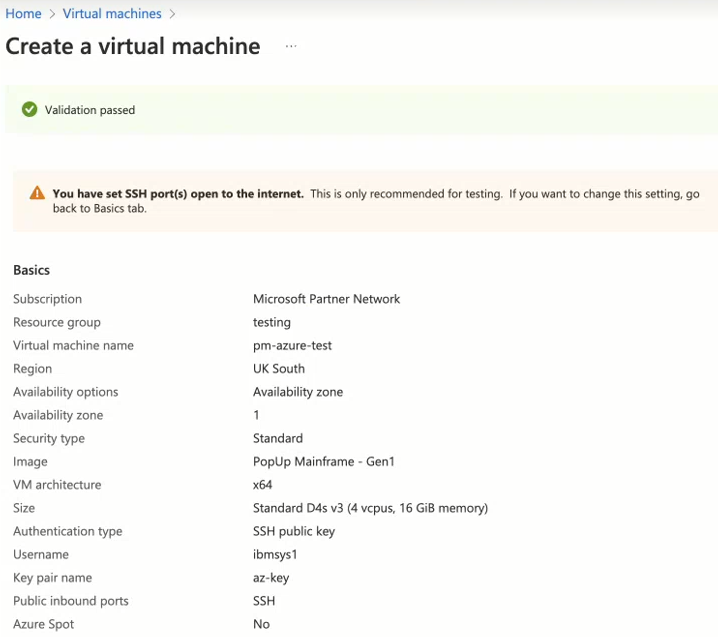The height and width of the screenshot is (637, 718).
Task: Go to Home breadcrumb link
Action: tap(23, 14)
